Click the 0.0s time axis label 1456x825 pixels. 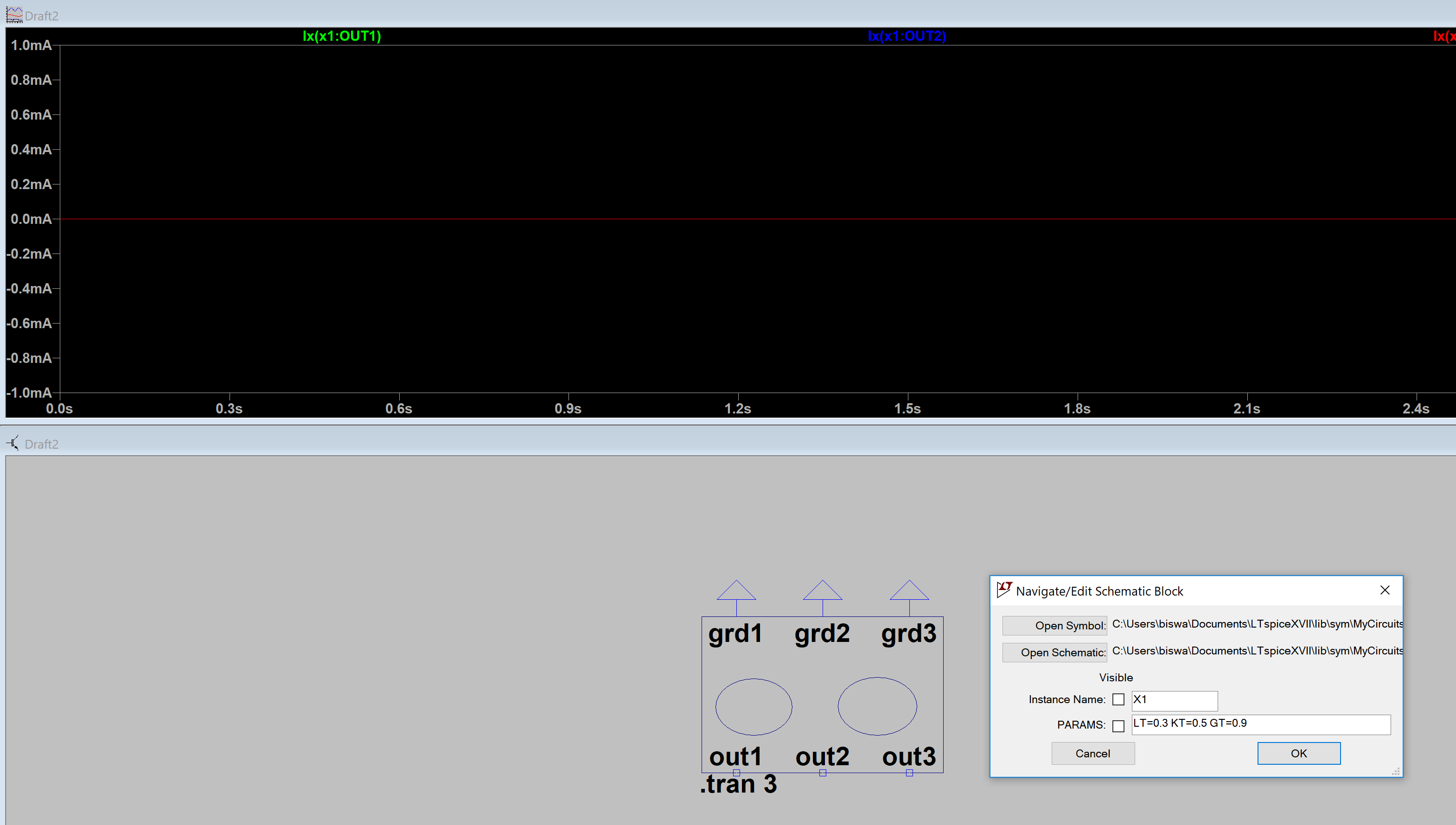(x=59, y=408)
